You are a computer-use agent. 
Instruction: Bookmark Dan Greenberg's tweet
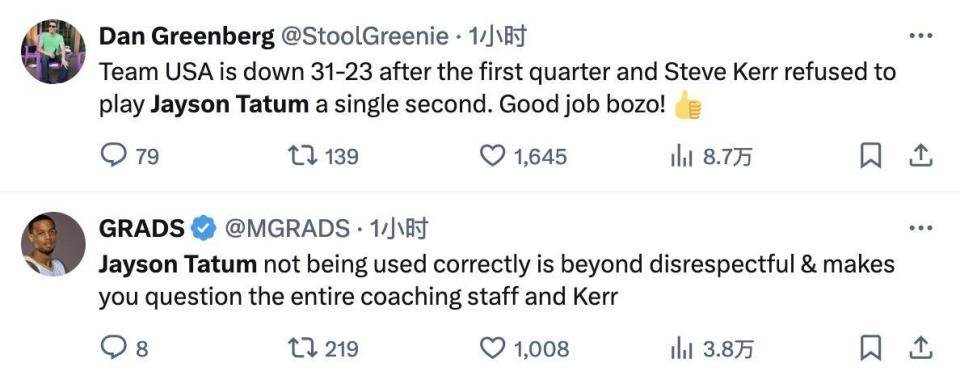[x=870, y=156]
